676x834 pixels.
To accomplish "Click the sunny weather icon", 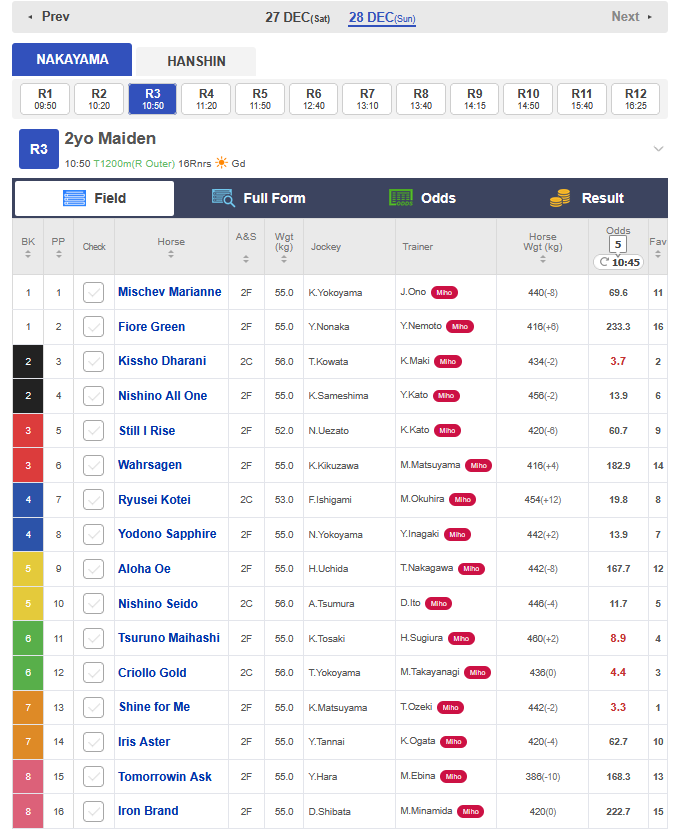I will (x=221, y=163).
